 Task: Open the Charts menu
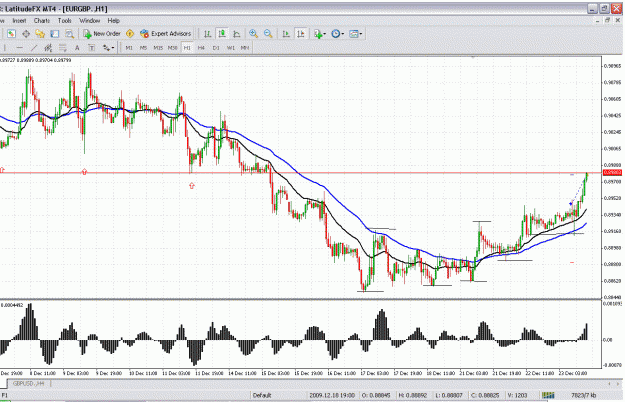(42, 21)
